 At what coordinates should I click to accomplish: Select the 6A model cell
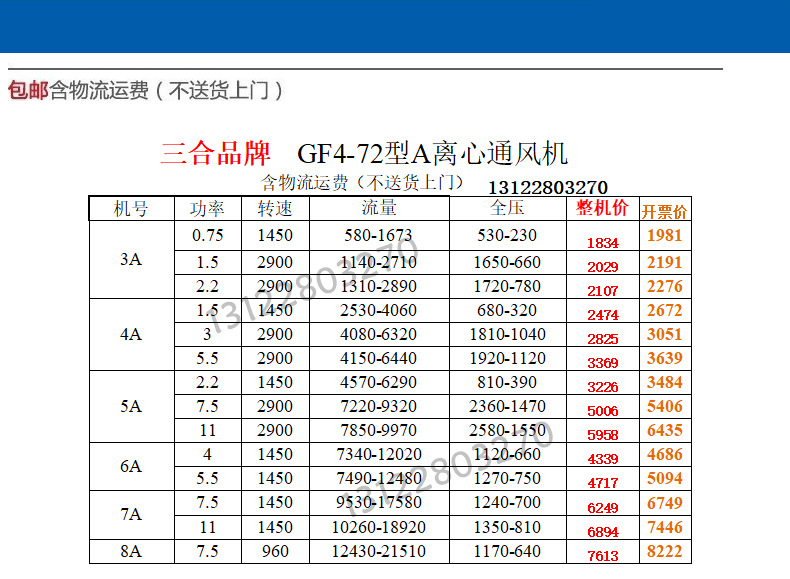(131, 466)
